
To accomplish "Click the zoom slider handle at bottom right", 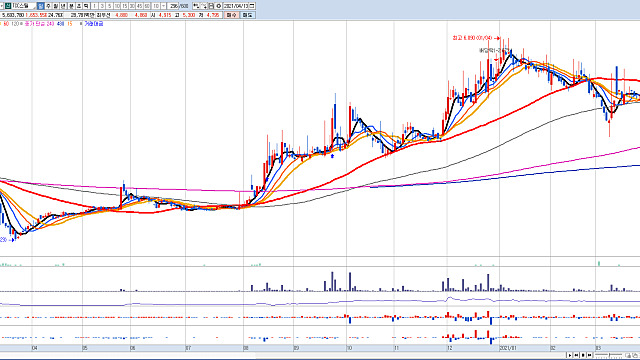I will click(x=609, y=355).
